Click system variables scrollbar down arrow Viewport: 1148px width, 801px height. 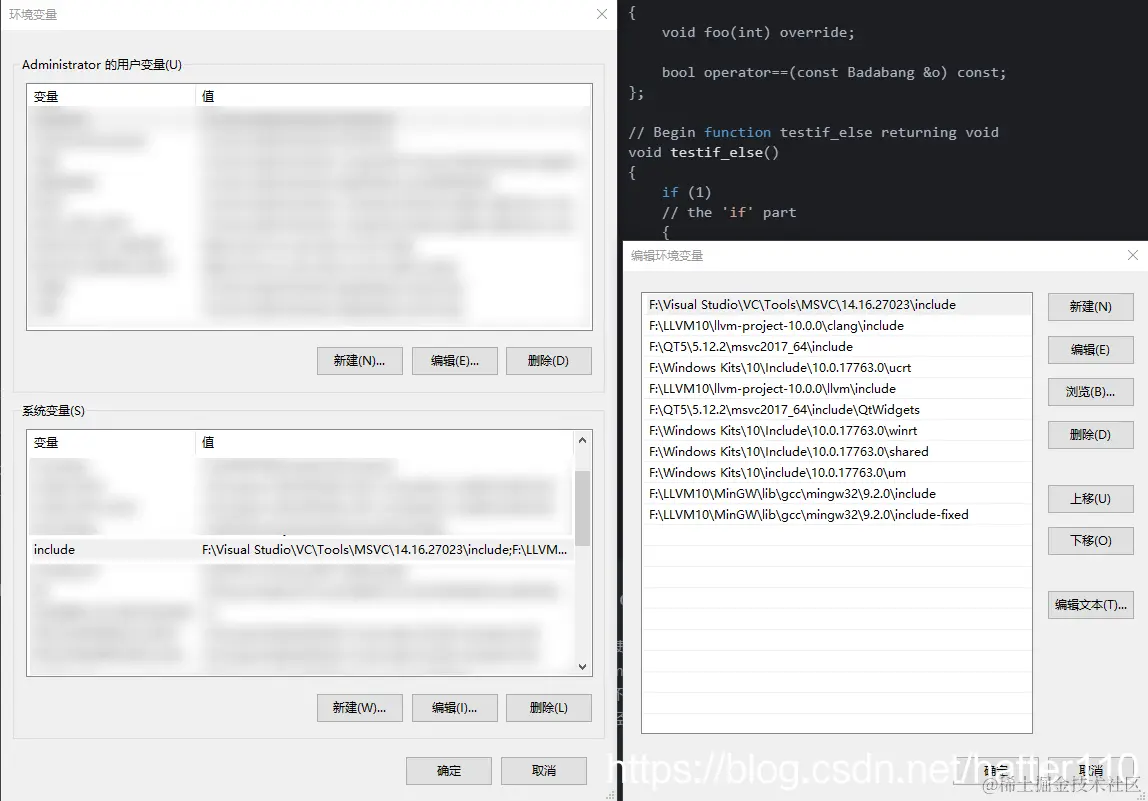click(582, 666)
